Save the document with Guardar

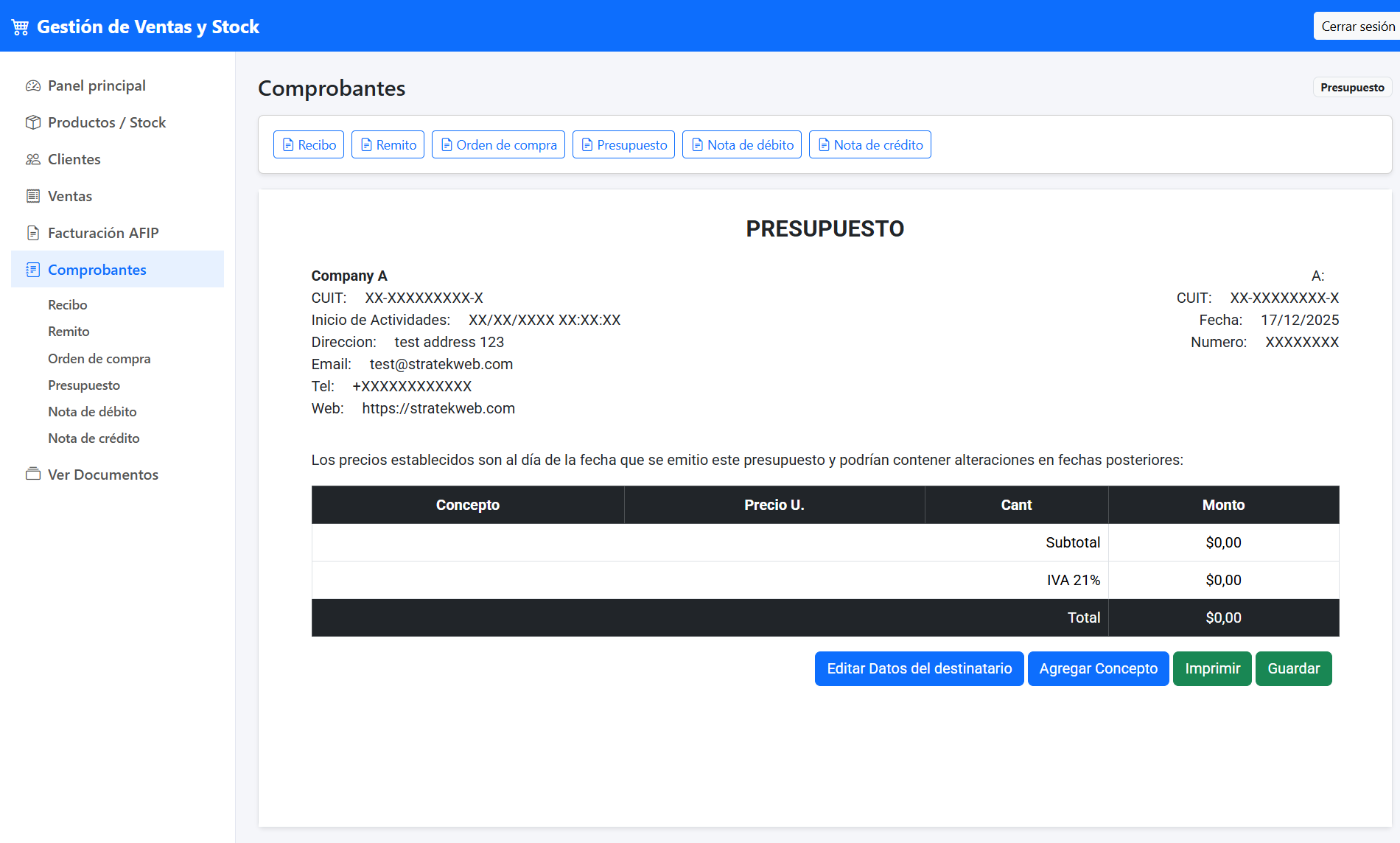pyautogui.click(x=1293, y=668)
